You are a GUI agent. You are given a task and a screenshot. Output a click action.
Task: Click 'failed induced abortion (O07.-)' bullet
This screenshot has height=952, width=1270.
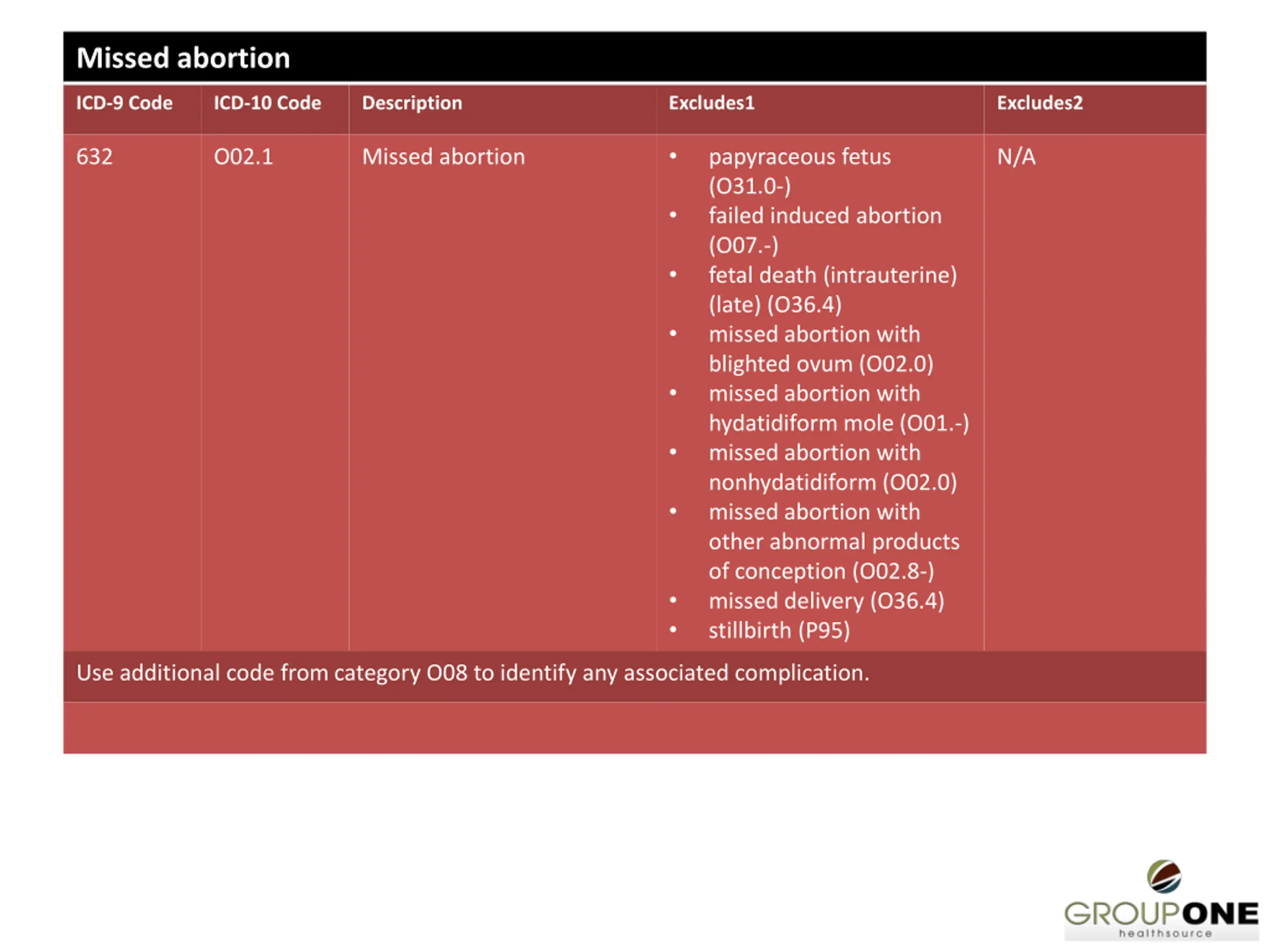coord(825,230)
